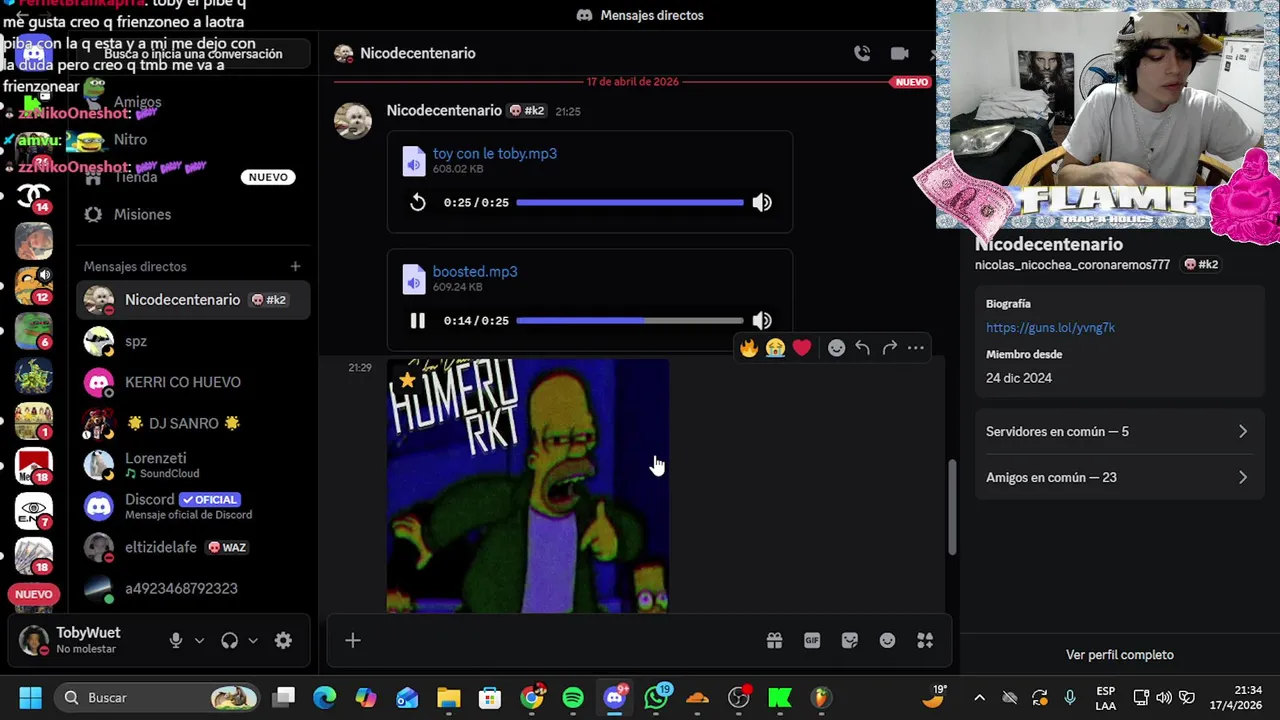Open Windows Start menu
Image resolution: width=1280 pixels, height=720 pixels.
pyautogui.click(x=30, y=698)
